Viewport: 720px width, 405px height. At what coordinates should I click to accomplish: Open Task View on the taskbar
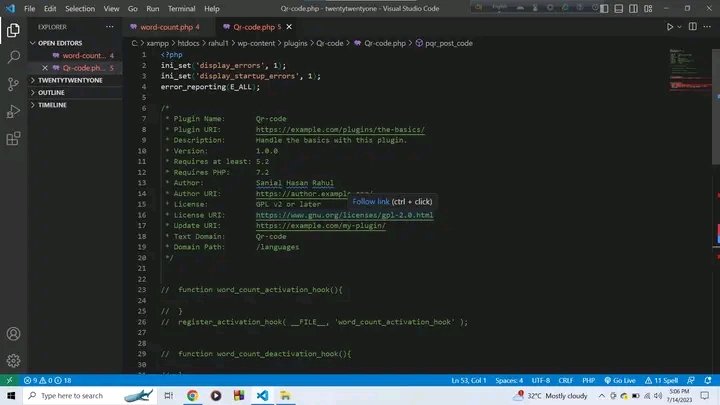[x=169, y=395]
